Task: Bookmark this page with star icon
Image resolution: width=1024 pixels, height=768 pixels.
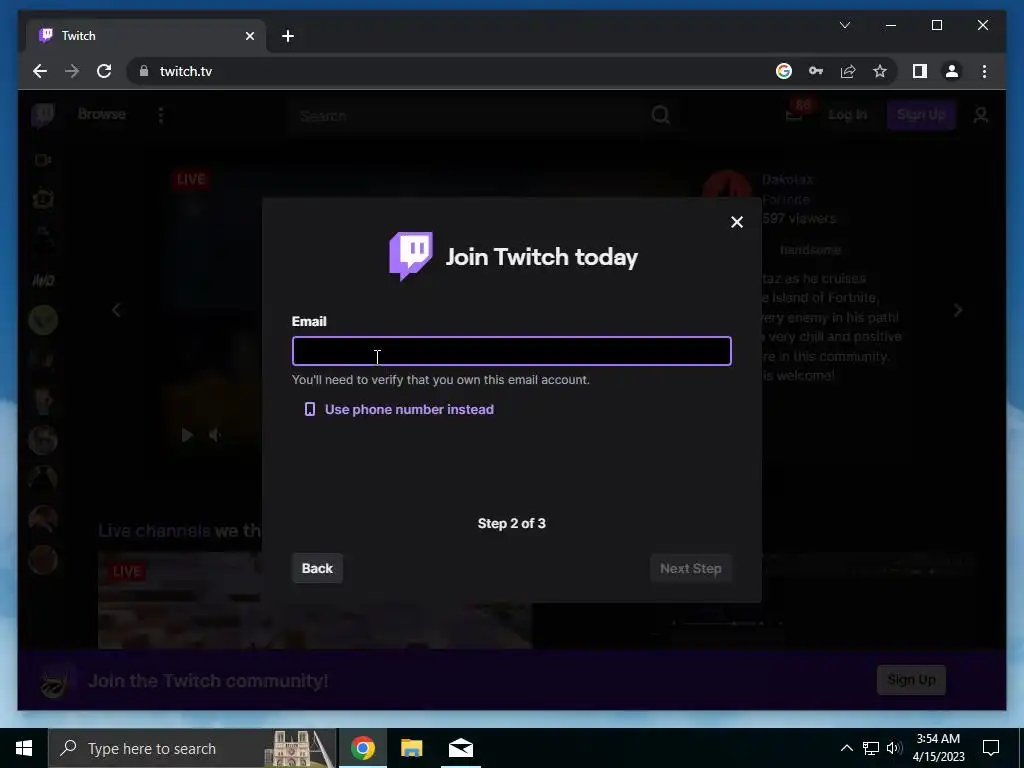Action: [880, 71]
